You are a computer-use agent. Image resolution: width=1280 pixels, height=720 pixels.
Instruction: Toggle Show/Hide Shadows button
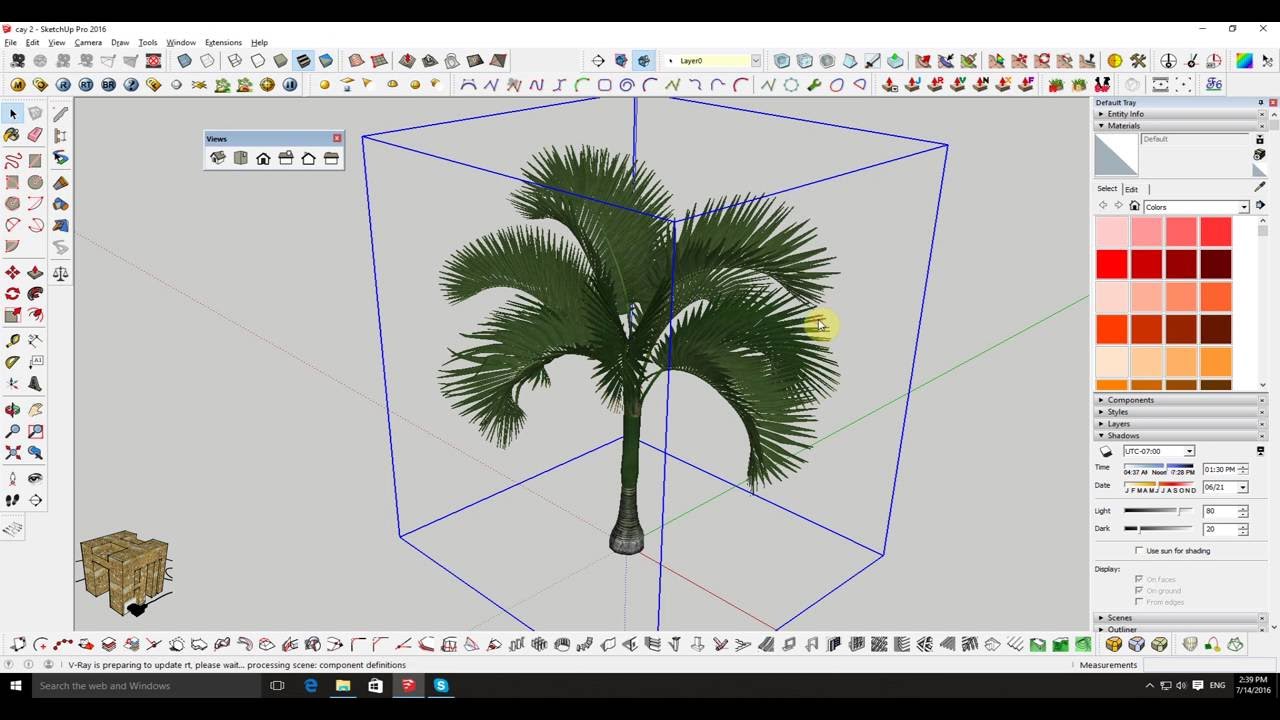pos(1106,452)
